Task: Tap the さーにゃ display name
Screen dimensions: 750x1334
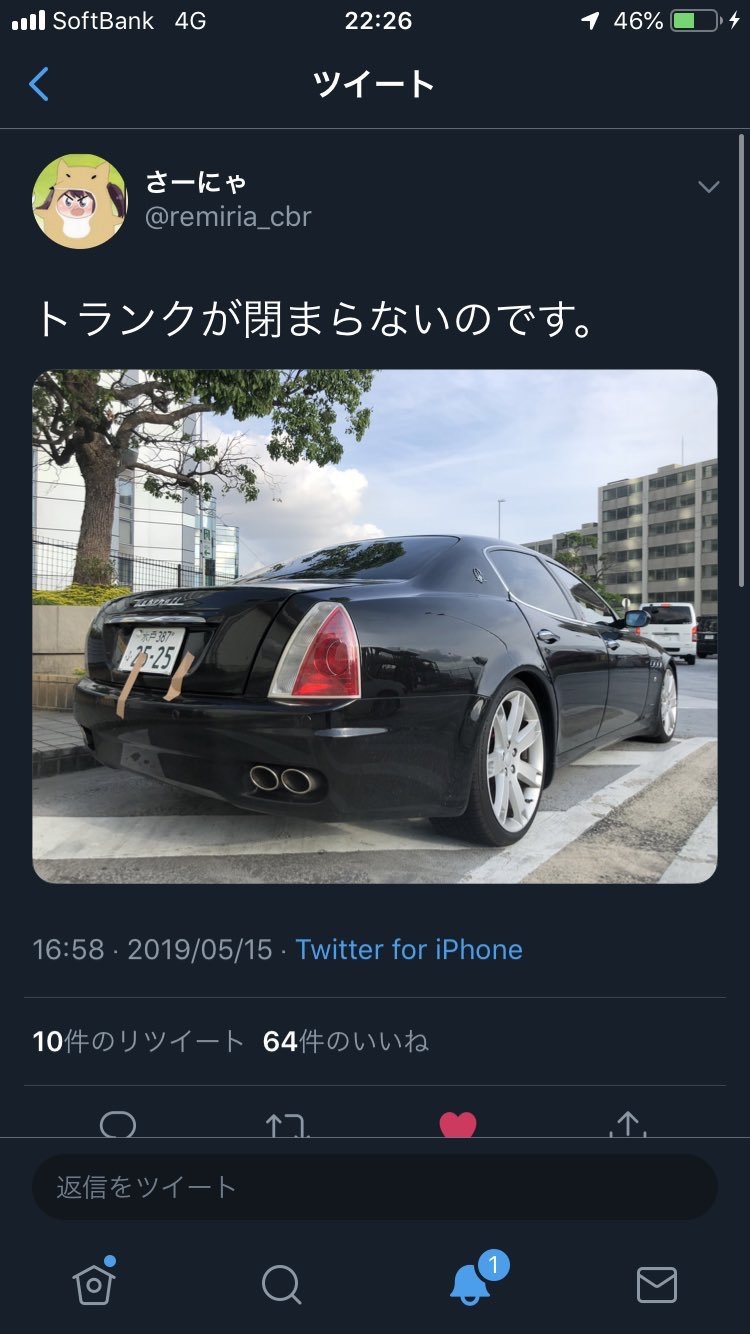Action: [x=196, y=181]
